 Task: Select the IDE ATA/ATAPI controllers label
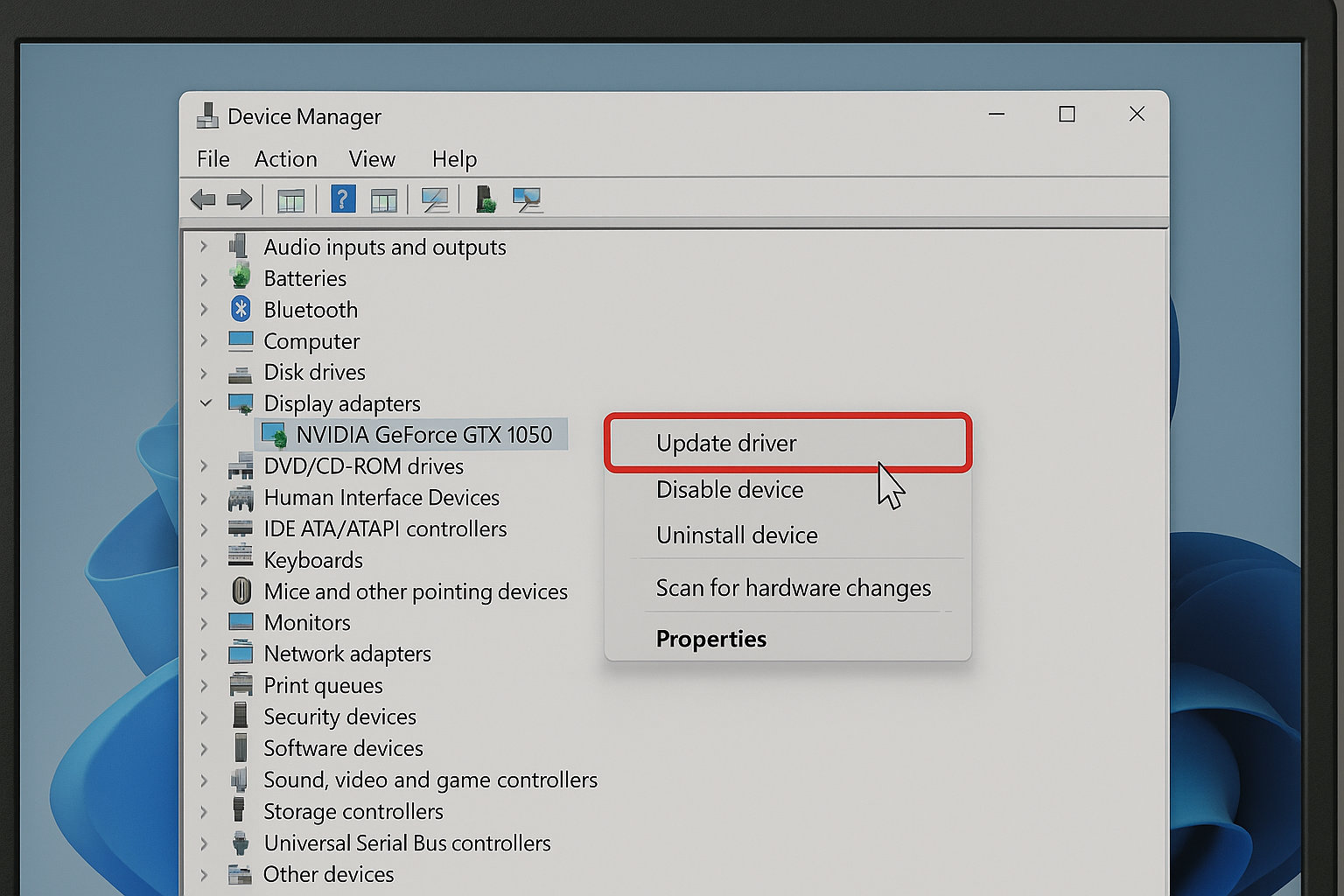point(385,528)
